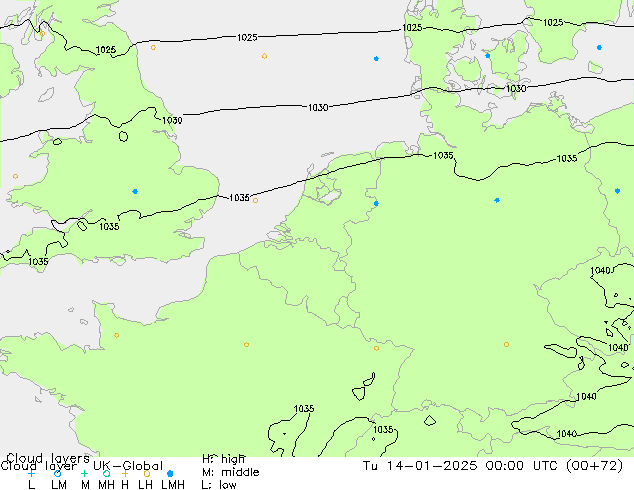The height and width of the screenshot is (490, 634).
Task: Click the topmost 1040 label near the right map edge
Action: (x=600, y=271)
